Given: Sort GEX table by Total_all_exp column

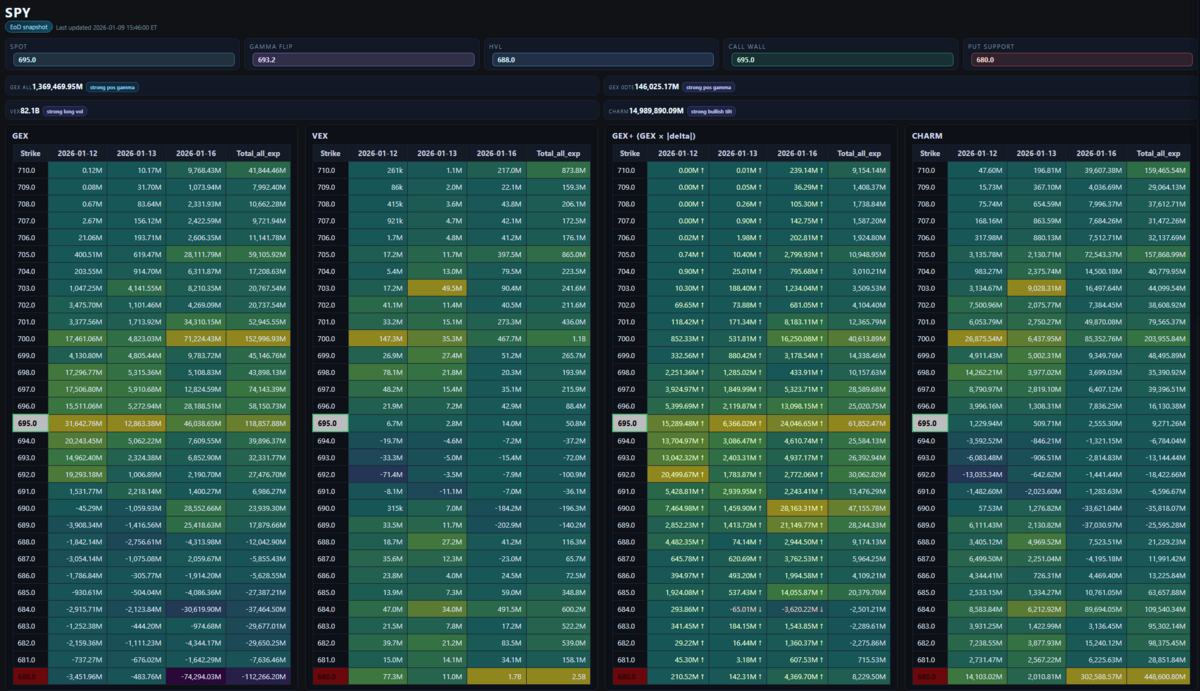Looking at the screenshot, I should (259, 153).
